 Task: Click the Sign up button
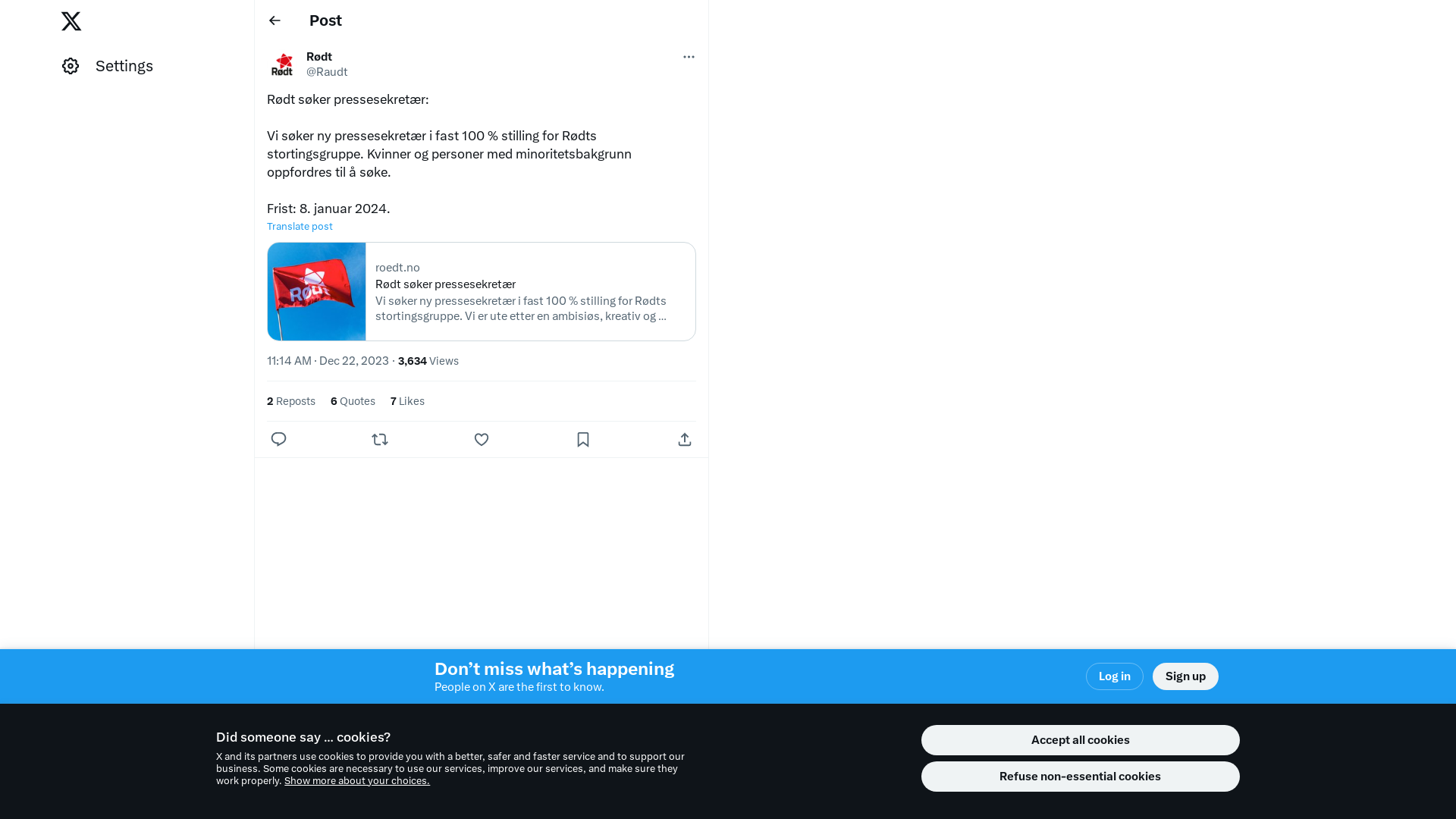1185,676
